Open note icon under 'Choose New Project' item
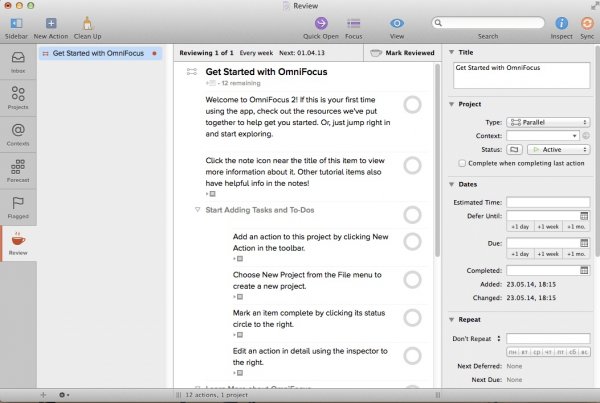Image resolution: width=600 pixels, height=403 pixels. pos(240,297)
